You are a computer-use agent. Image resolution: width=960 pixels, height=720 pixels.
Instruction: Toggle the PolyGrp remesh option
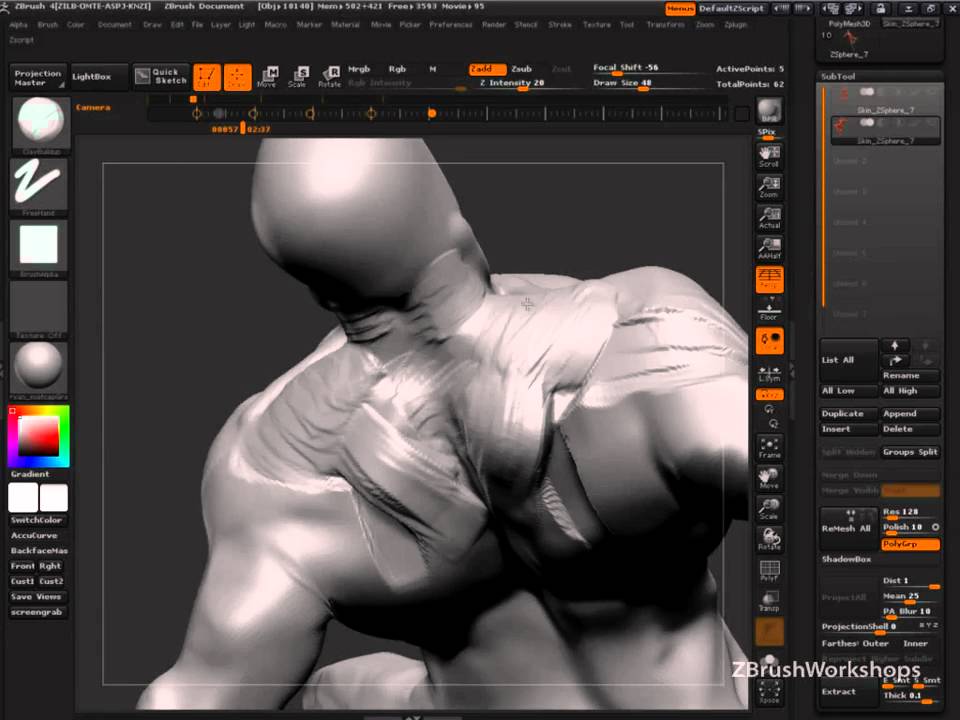[910, 544]
